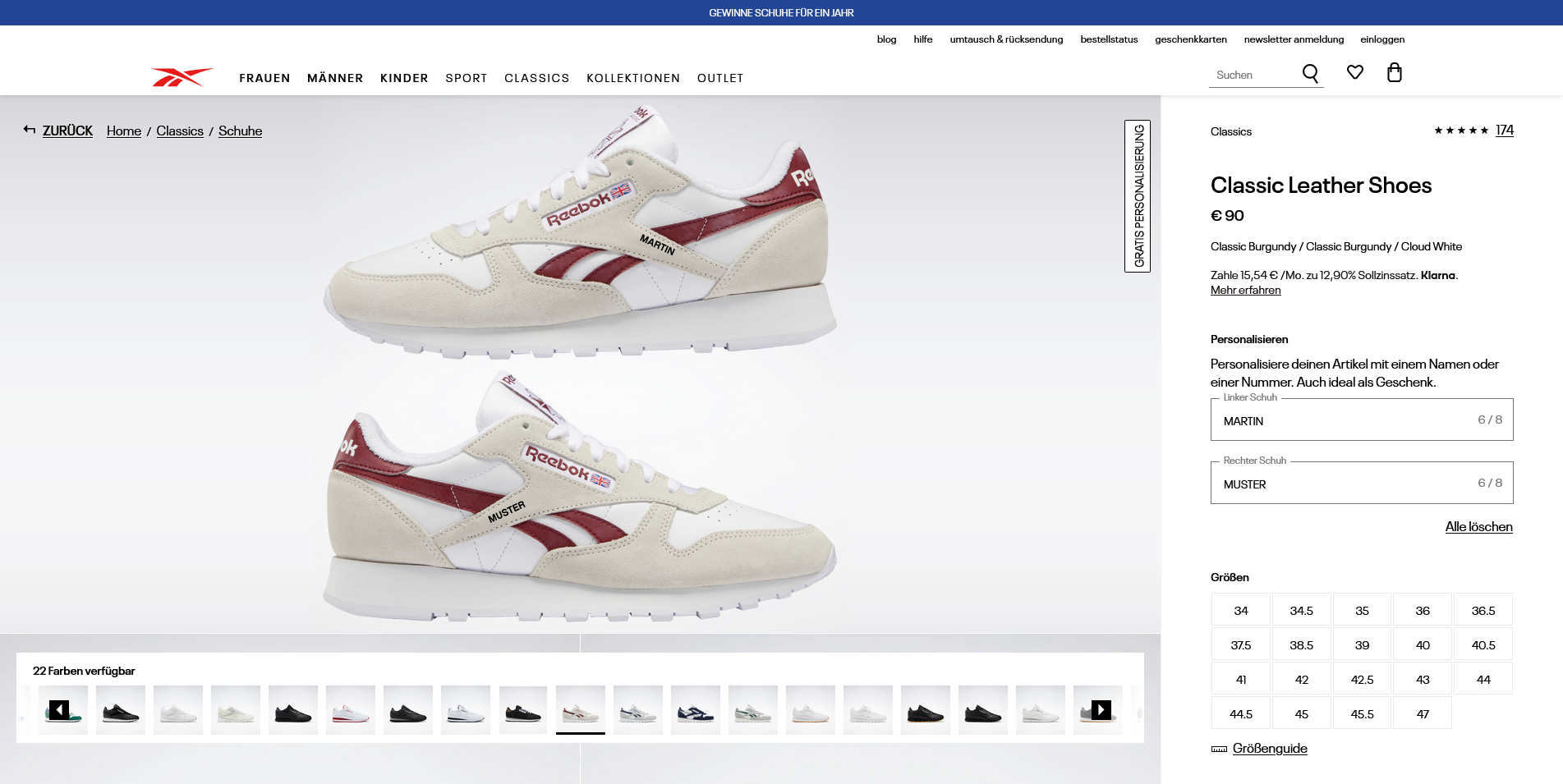Open the wishlist heart icon
The height and width of the screenshot is (784, 1563).
(x=1355, y=72)
